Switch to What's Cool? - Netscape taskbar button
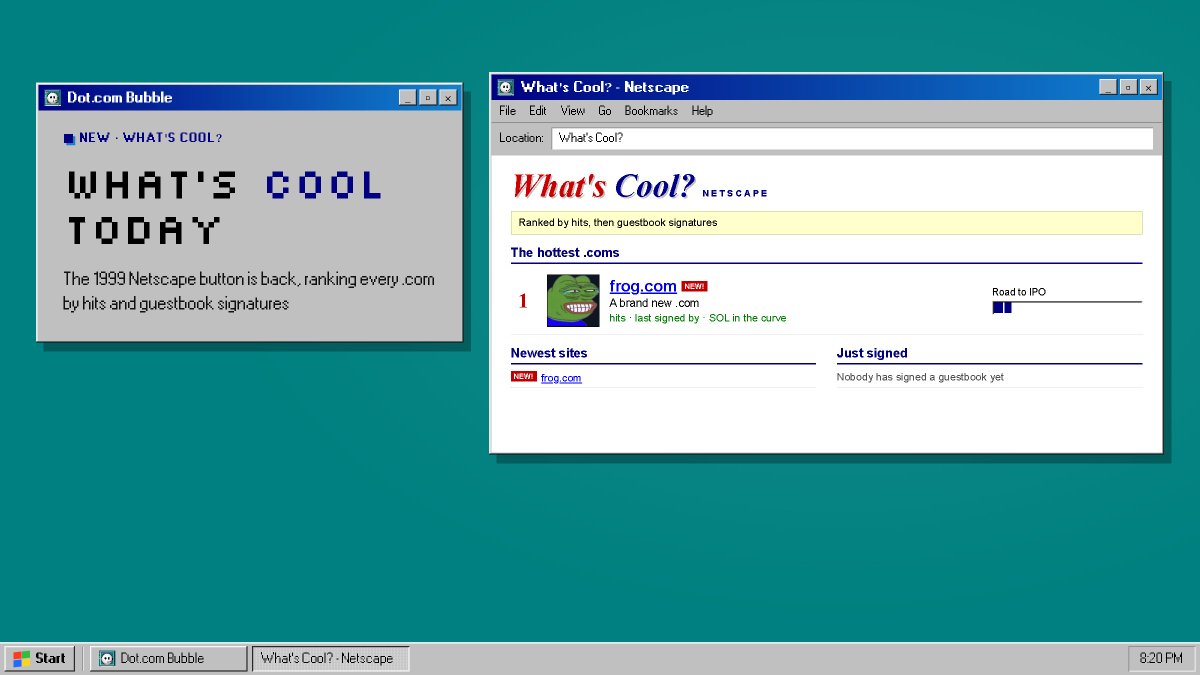Viewport: 1200px width, 675px height. click(x=330, y=658)
